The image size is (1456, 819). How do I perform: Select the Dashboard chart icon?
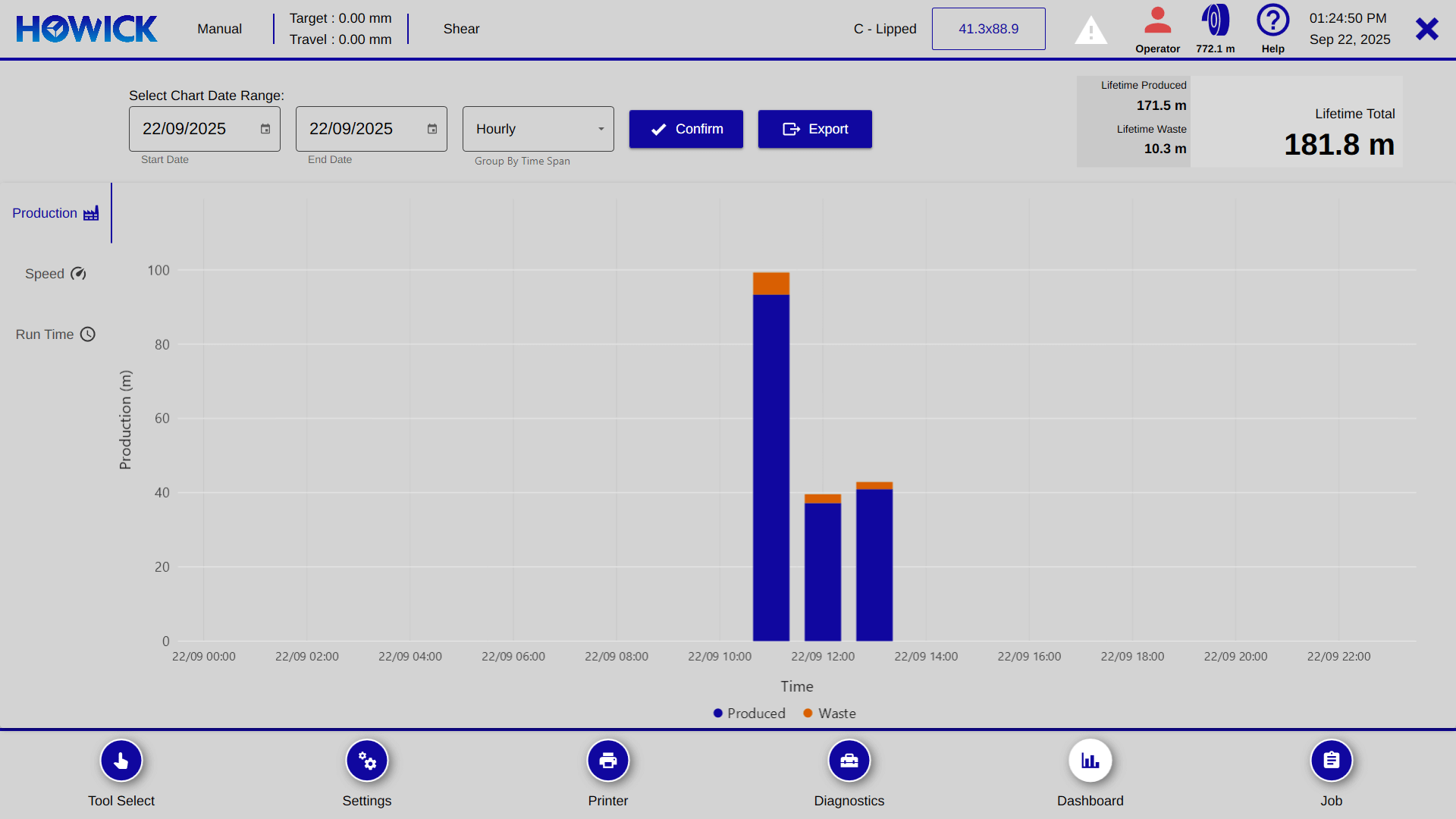(x=1090, y=761)
